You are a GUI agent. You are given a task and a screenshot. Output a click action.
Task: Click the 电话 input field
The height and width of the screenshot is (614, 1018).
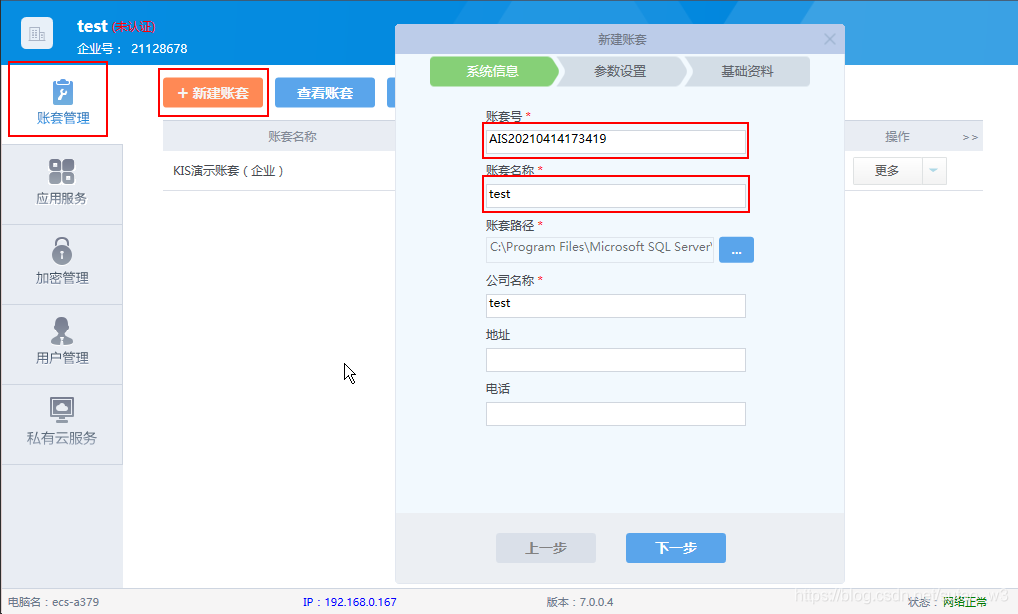click(615, 413)
